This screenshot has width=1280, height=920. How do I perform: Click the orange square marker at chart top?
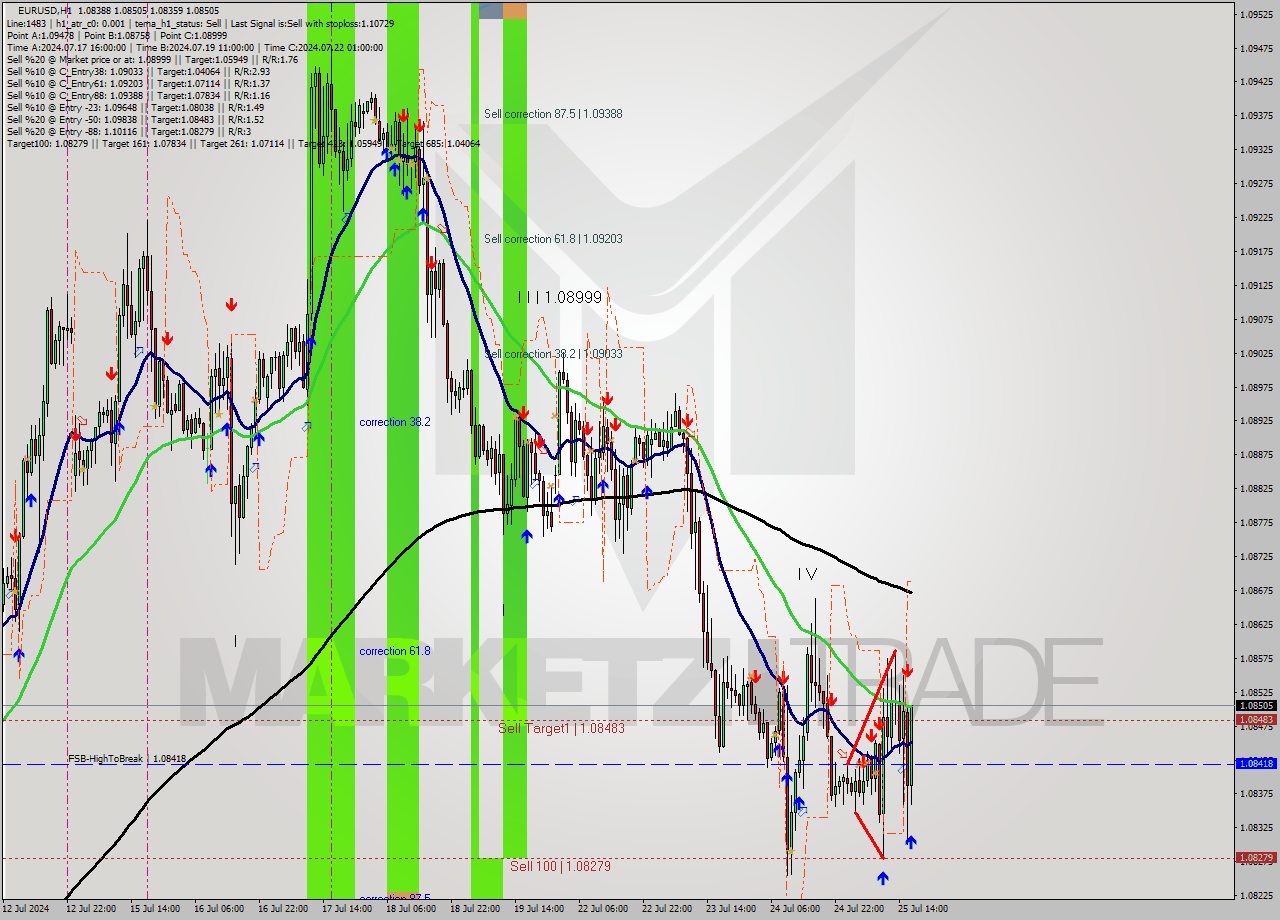coord(515,10)
